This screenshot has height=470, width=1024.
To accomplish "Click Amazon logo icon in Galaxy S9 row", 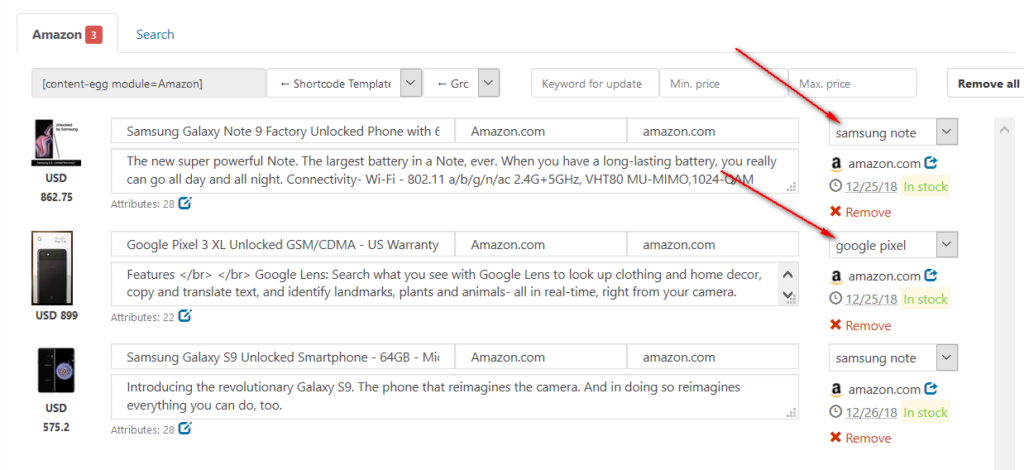I will point(836,390).
